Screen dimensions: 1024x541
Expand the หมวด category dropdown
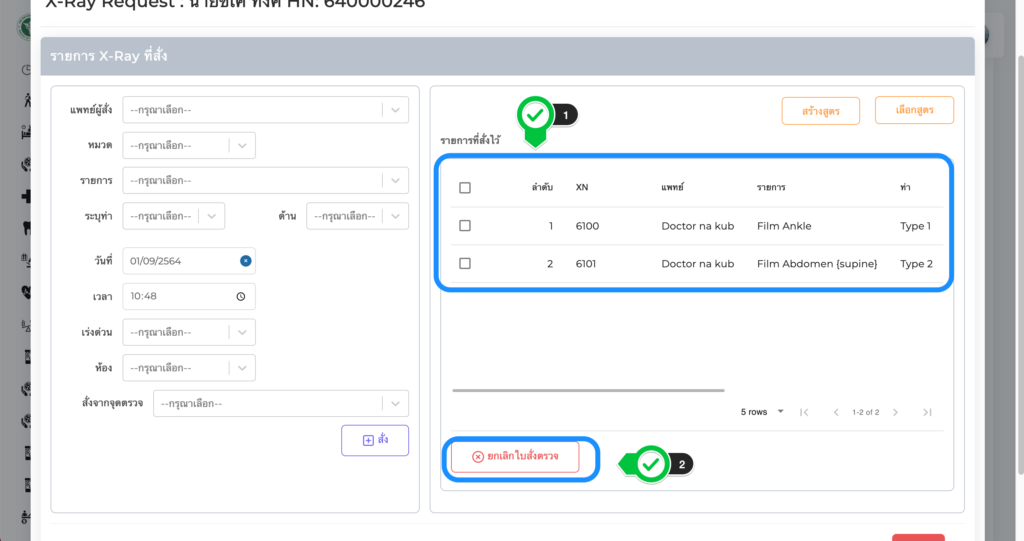click(x=243, y=146)
